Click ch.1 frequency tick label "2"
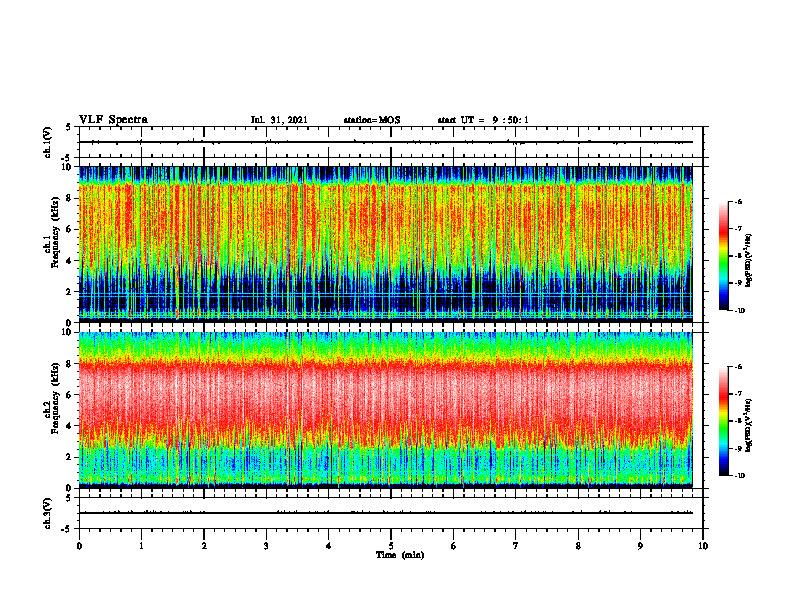792x612 pixels. 69,291
